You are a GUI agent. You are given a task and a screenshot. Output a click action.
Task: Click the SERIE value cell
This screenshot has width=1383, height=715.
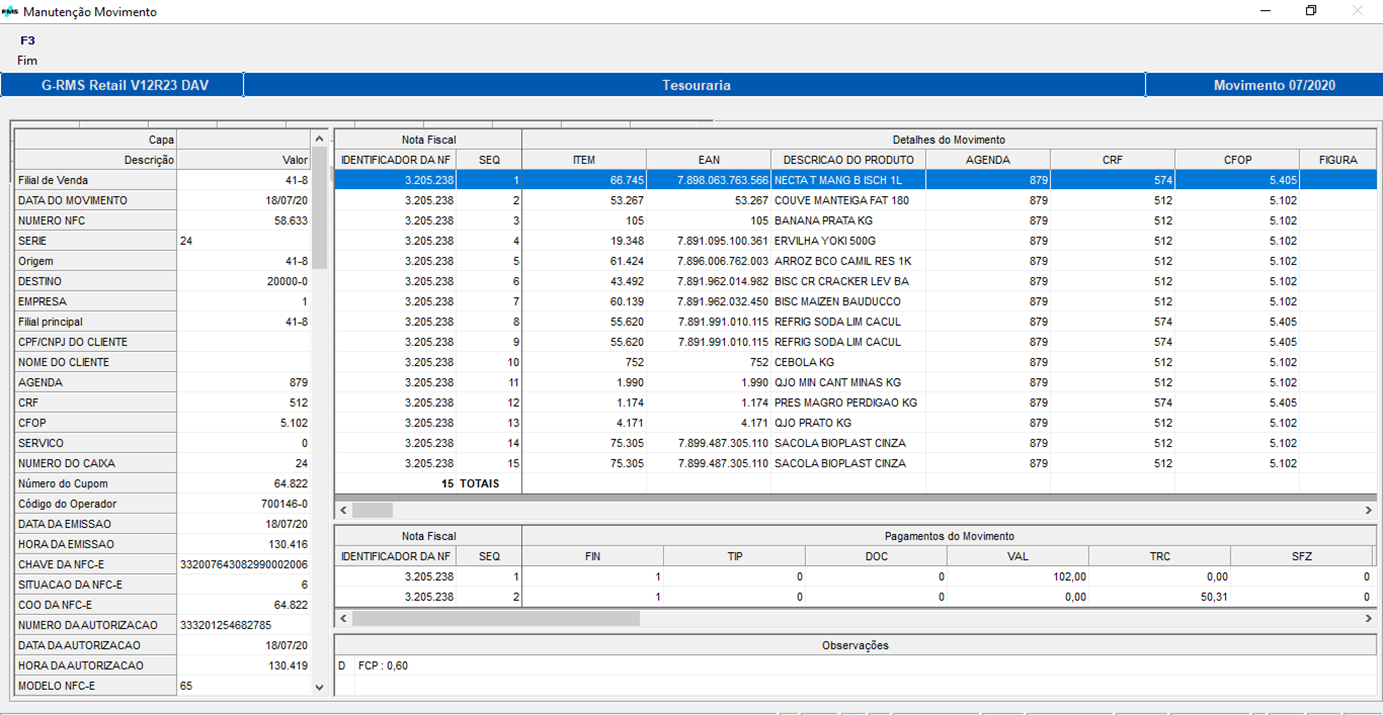243,241
